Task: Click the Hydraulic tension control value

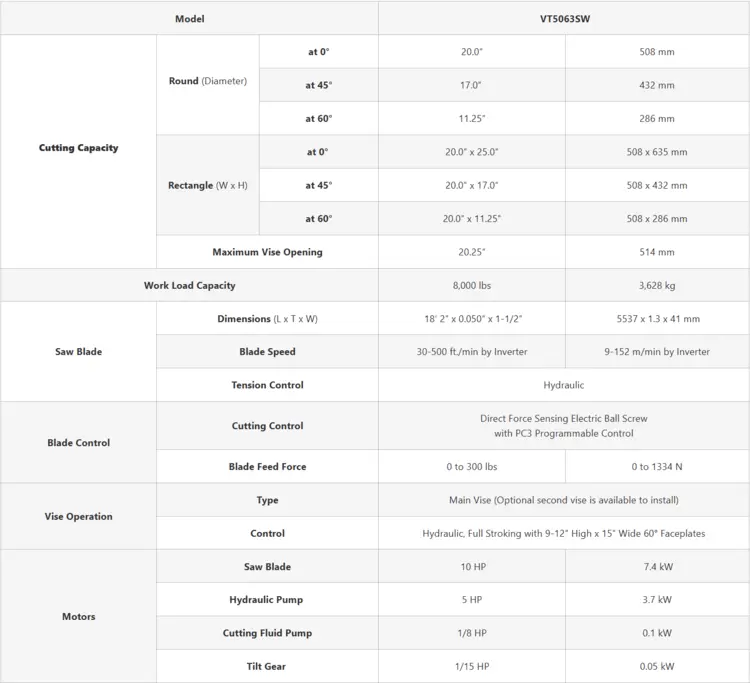Action: pyautogui.click(x=563, y=385)
